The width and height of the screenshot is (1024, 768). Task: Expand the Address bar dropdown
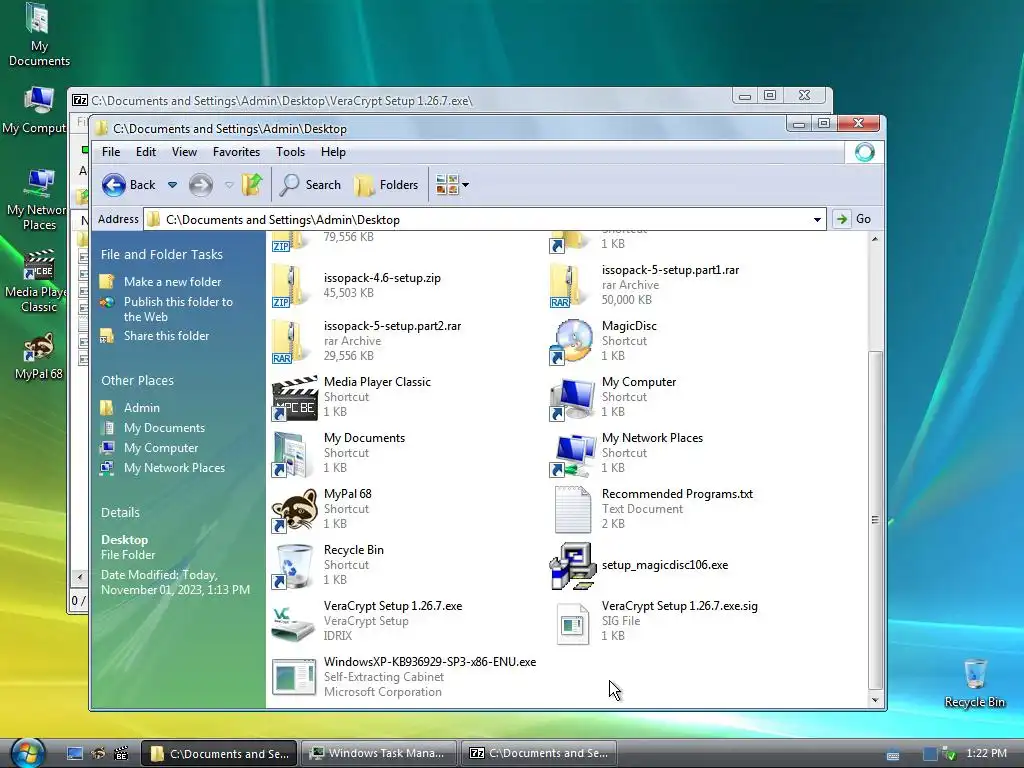[817, 219]
